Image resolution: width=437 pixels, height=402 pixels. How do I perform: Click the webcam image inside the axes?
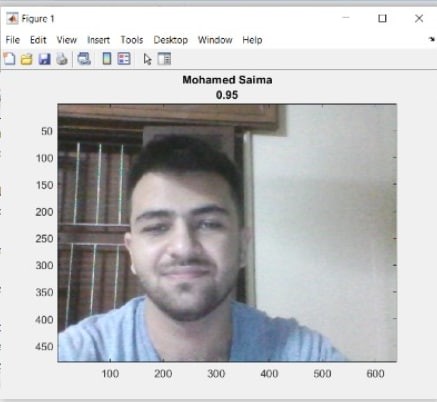click(x=227, y=233)
